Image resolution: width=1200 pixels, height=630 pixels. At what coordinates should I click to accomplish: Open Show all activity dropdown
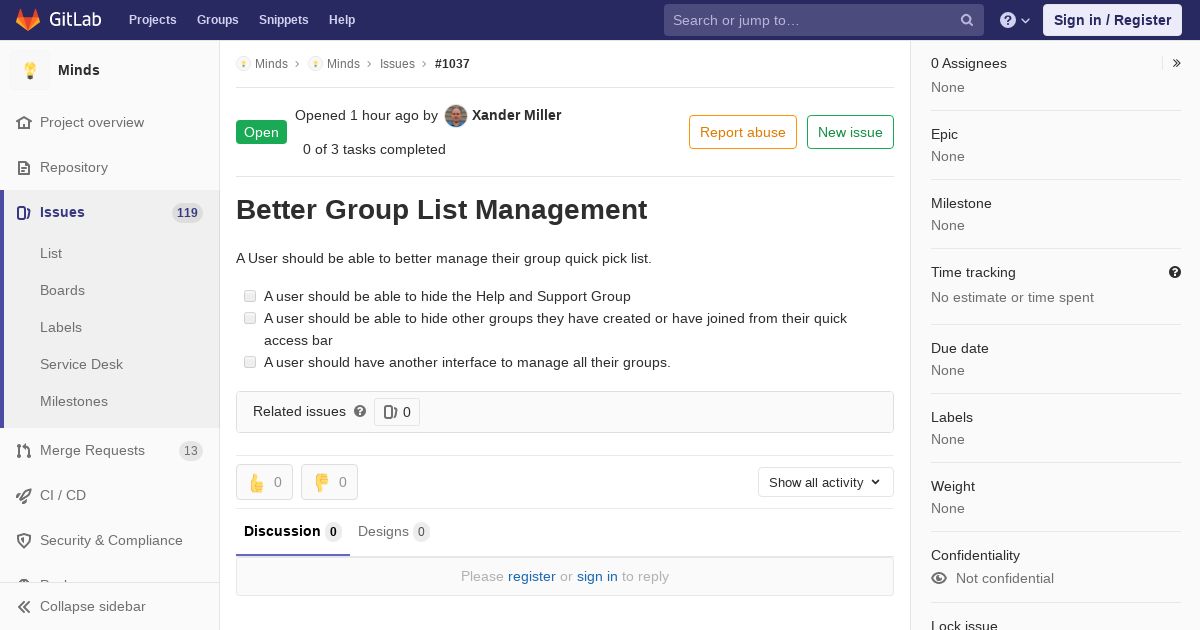[x=826, y=482]
